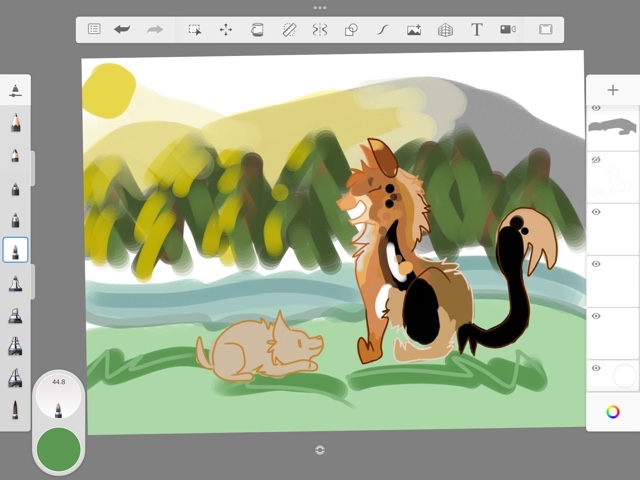Click the redo arrow
This screenshot has height=480, width=640.
155,30
